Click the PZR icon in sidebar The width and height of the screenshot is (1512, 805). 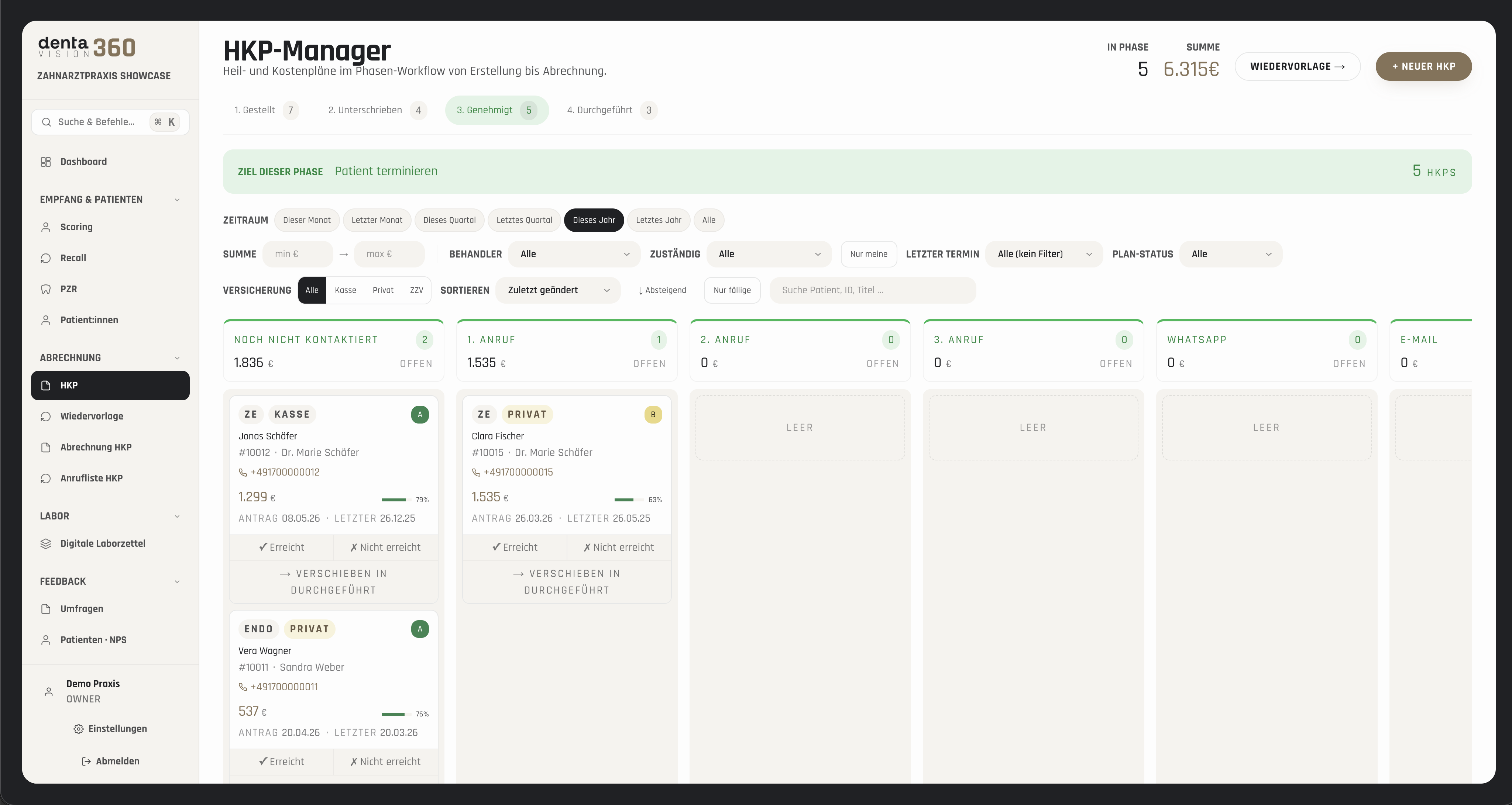click(46, 289)
